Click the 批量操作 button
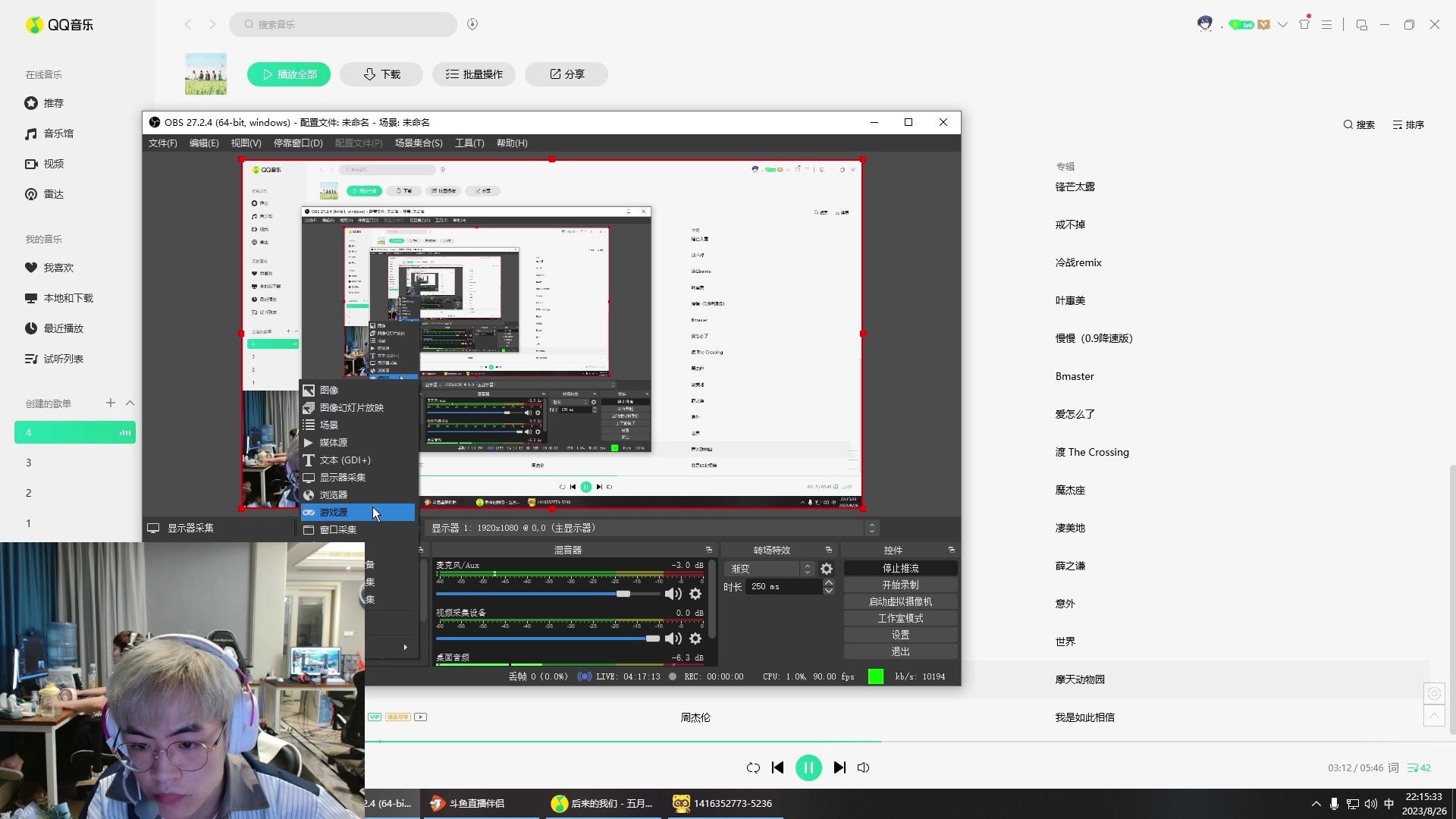The image size is (1456, 819). [x=474, y=74]
